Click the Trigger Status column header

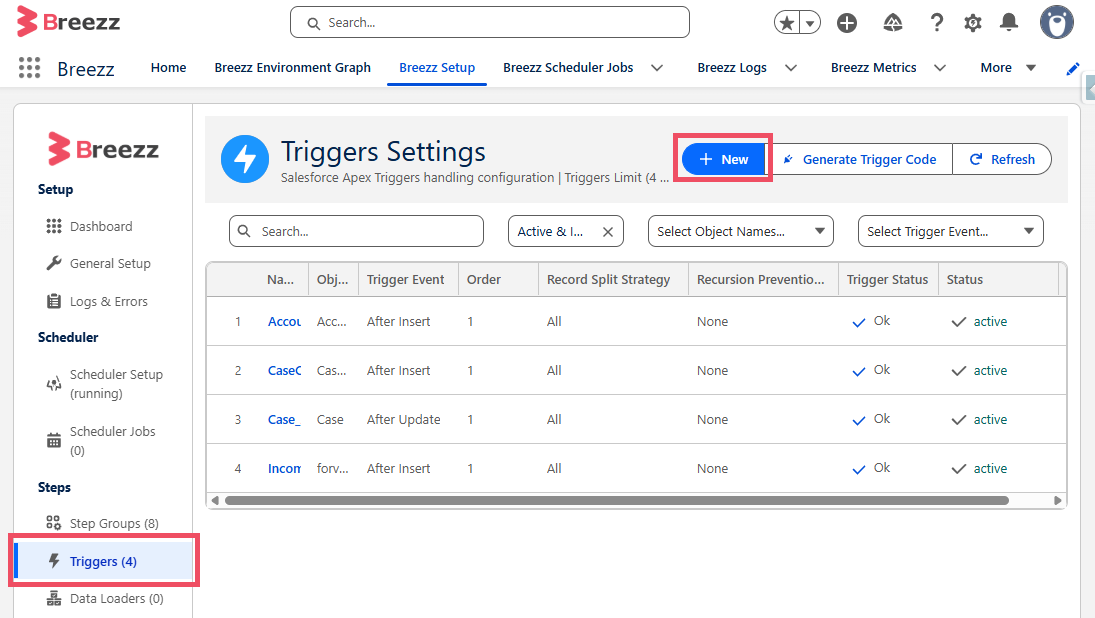pyautogui.click(x=888, y=279)
